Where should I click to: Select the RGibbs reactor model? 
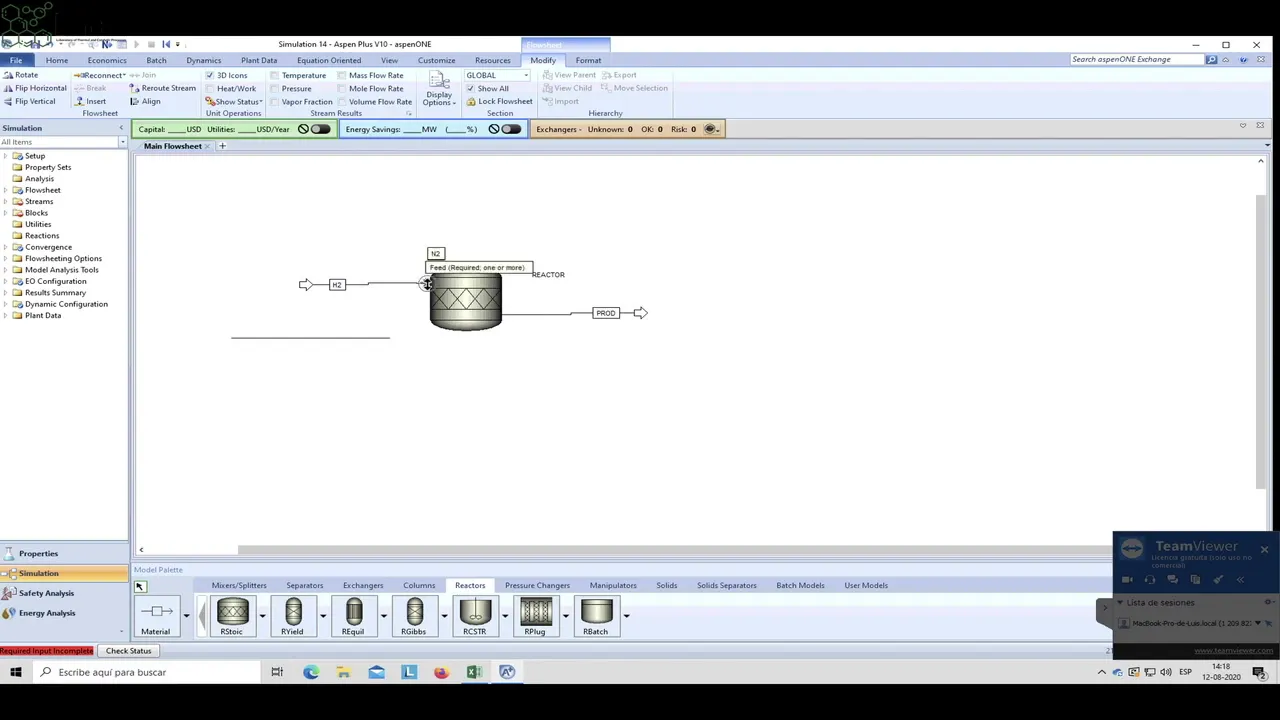click(x=414, y=616)
